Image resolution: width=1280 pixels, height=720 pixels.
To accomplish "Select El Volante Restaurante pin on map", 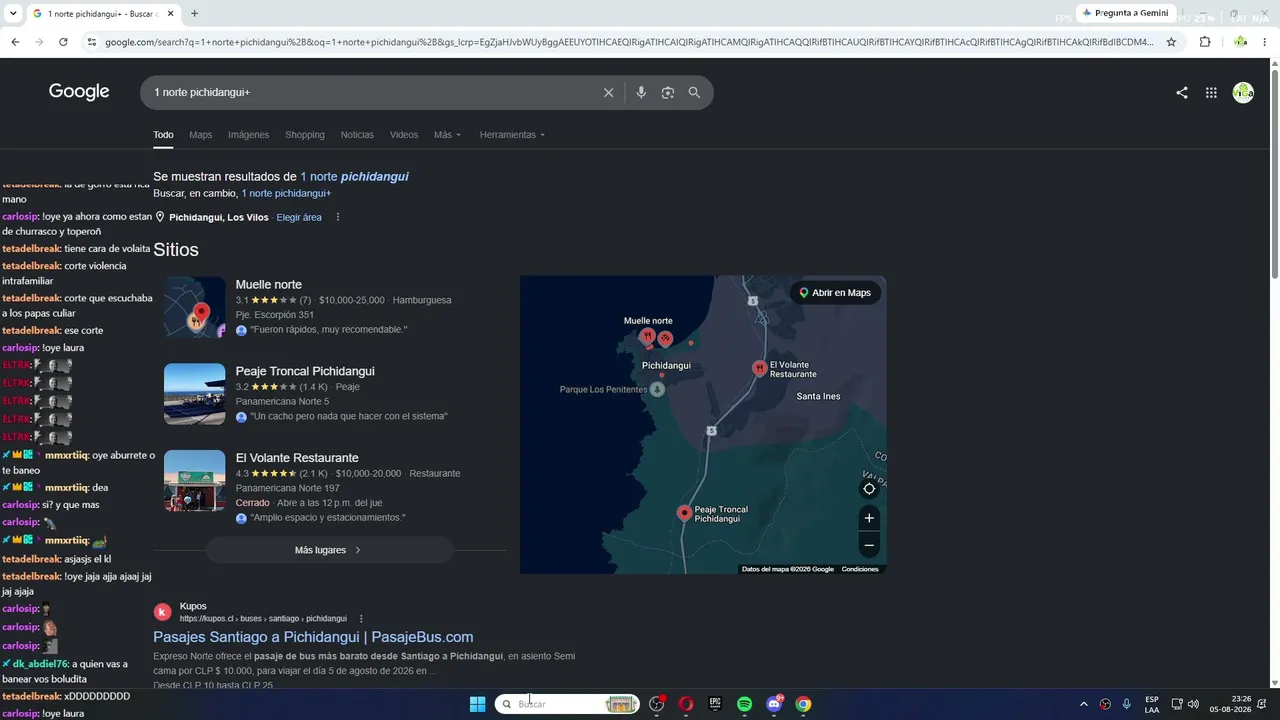I will [x=760, y=368].
